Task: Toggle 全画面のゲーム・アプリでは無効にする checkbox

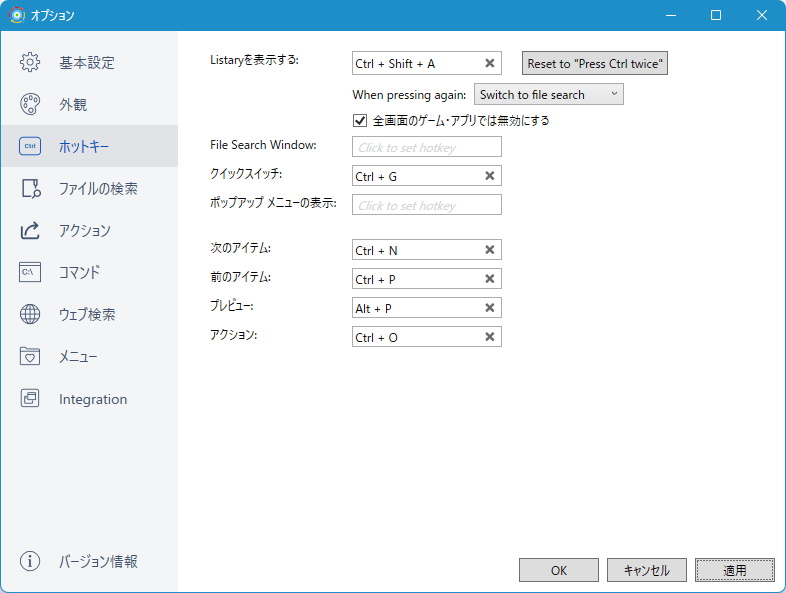Action: [x=360, y=120]
